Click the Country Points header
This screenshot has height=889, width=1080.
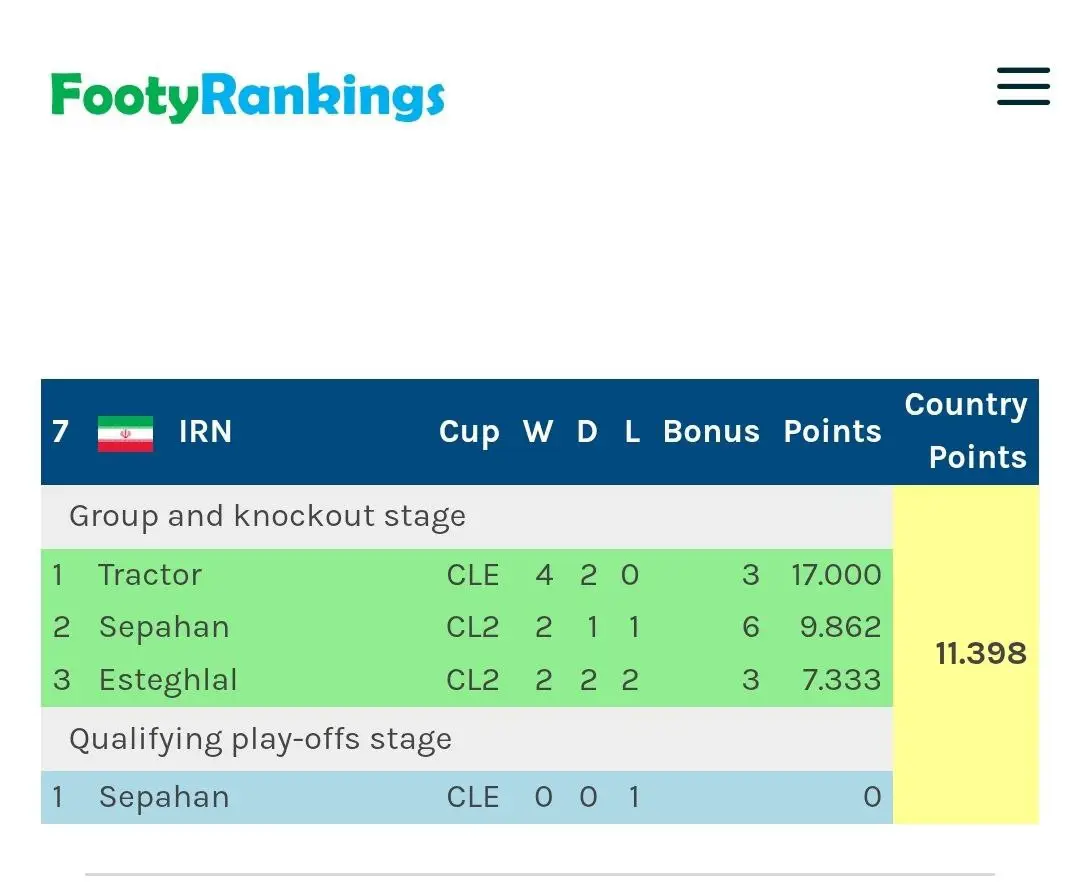click(966, 431)
